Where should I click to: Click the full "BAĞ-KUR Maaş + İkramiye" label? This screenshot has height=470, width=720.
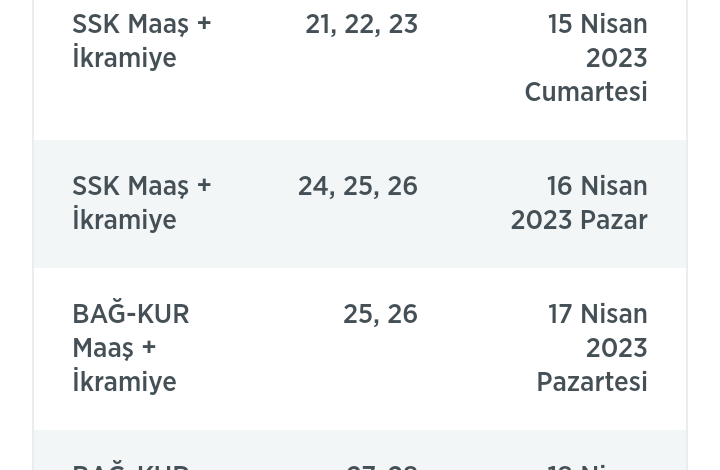[x=131, y=348]
